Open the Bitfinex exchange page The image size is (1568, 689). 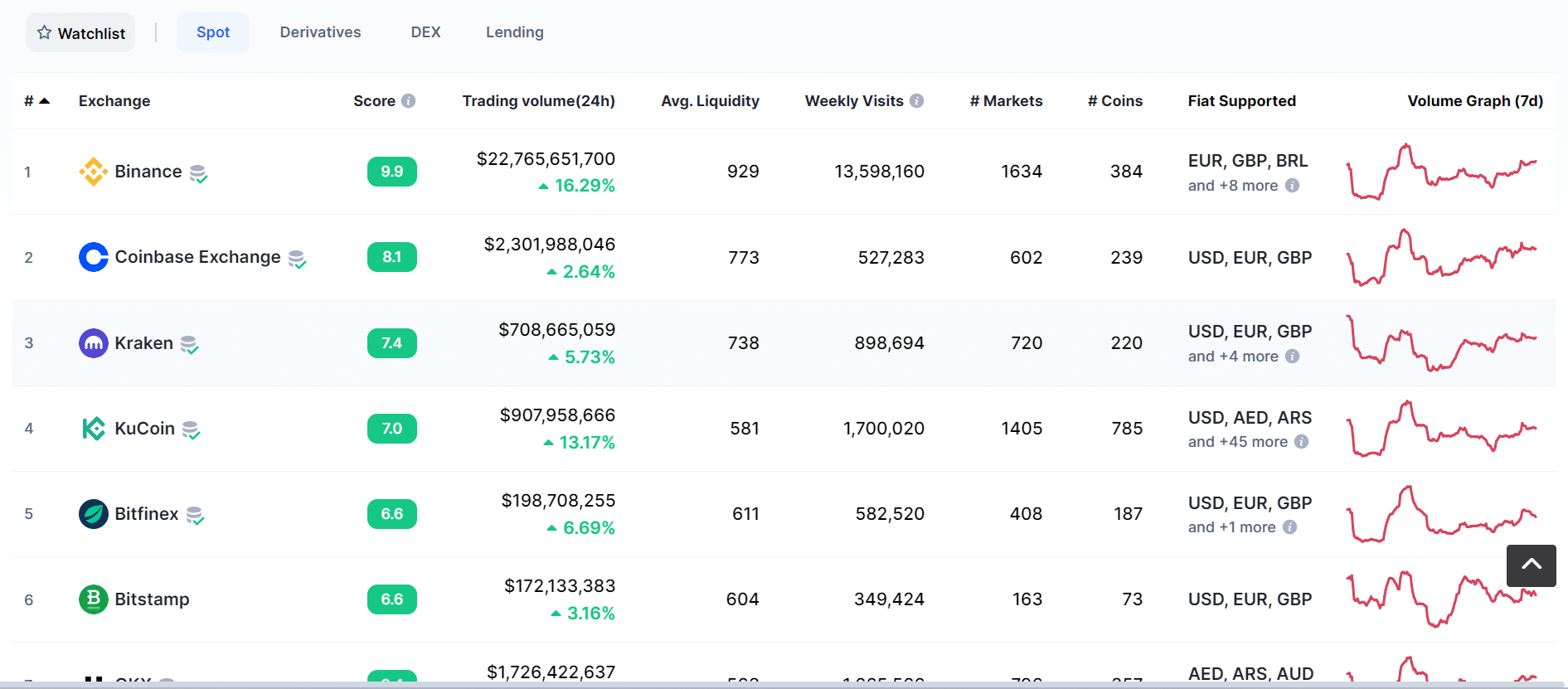[x=147, y=514]
